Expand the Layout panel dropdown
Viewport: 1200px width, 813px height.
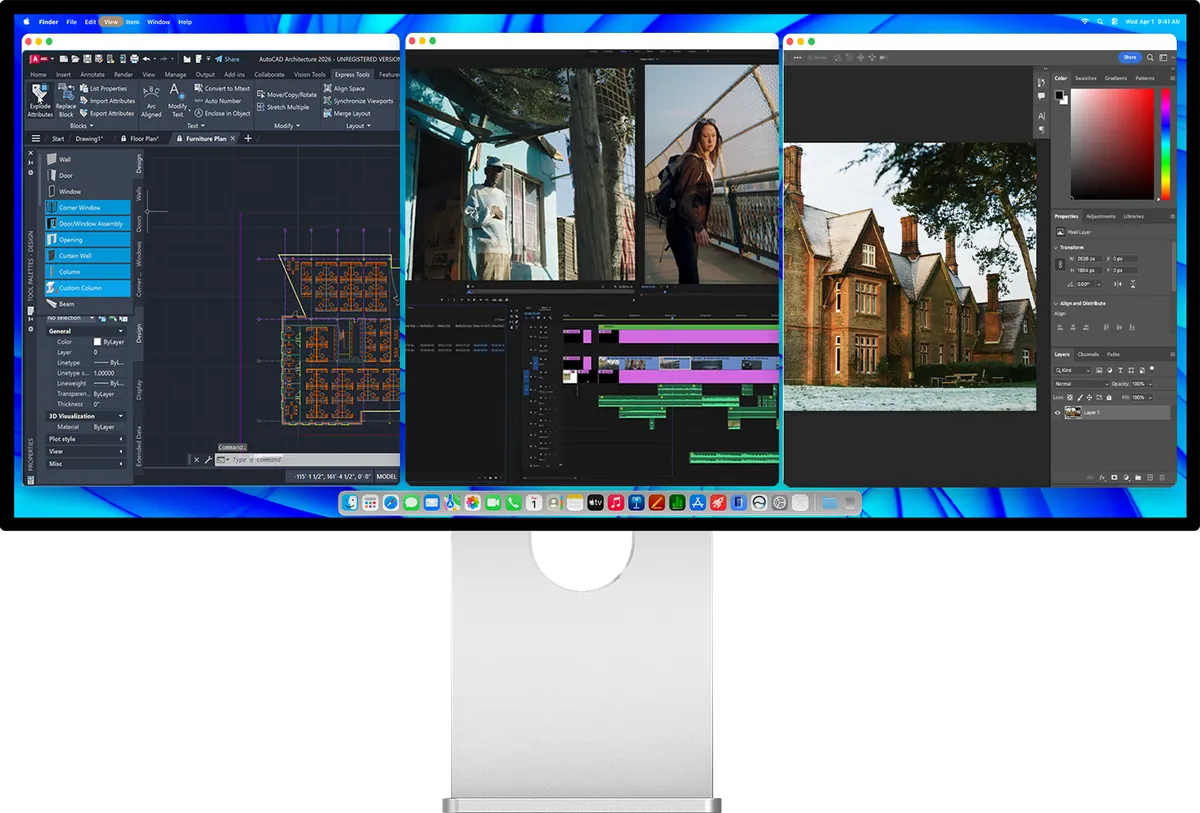[357, 126]
